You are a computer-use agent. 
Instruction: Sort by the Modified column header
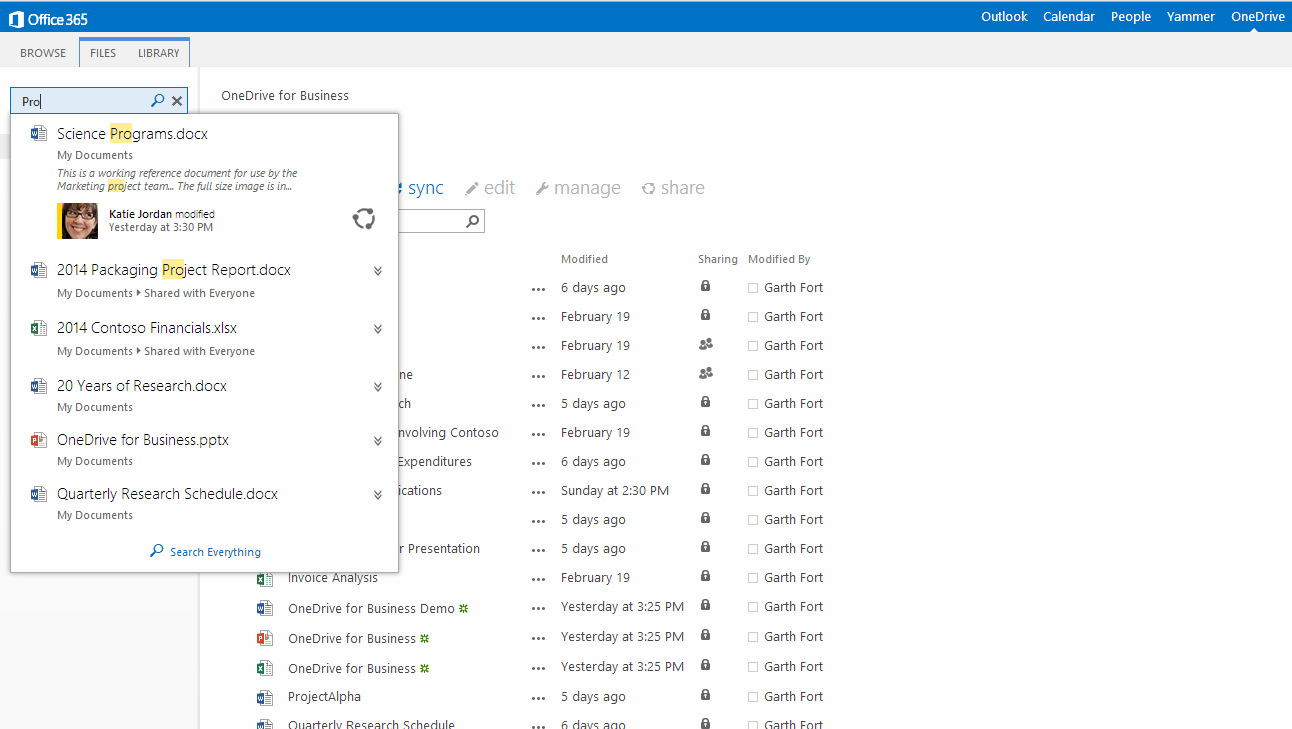click(x=584, y=259)
